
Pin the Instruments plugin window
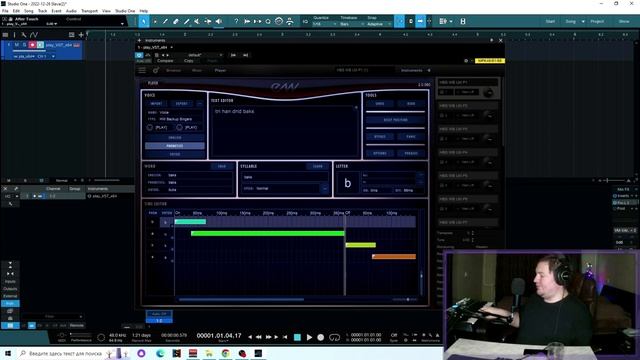[491, 40]
